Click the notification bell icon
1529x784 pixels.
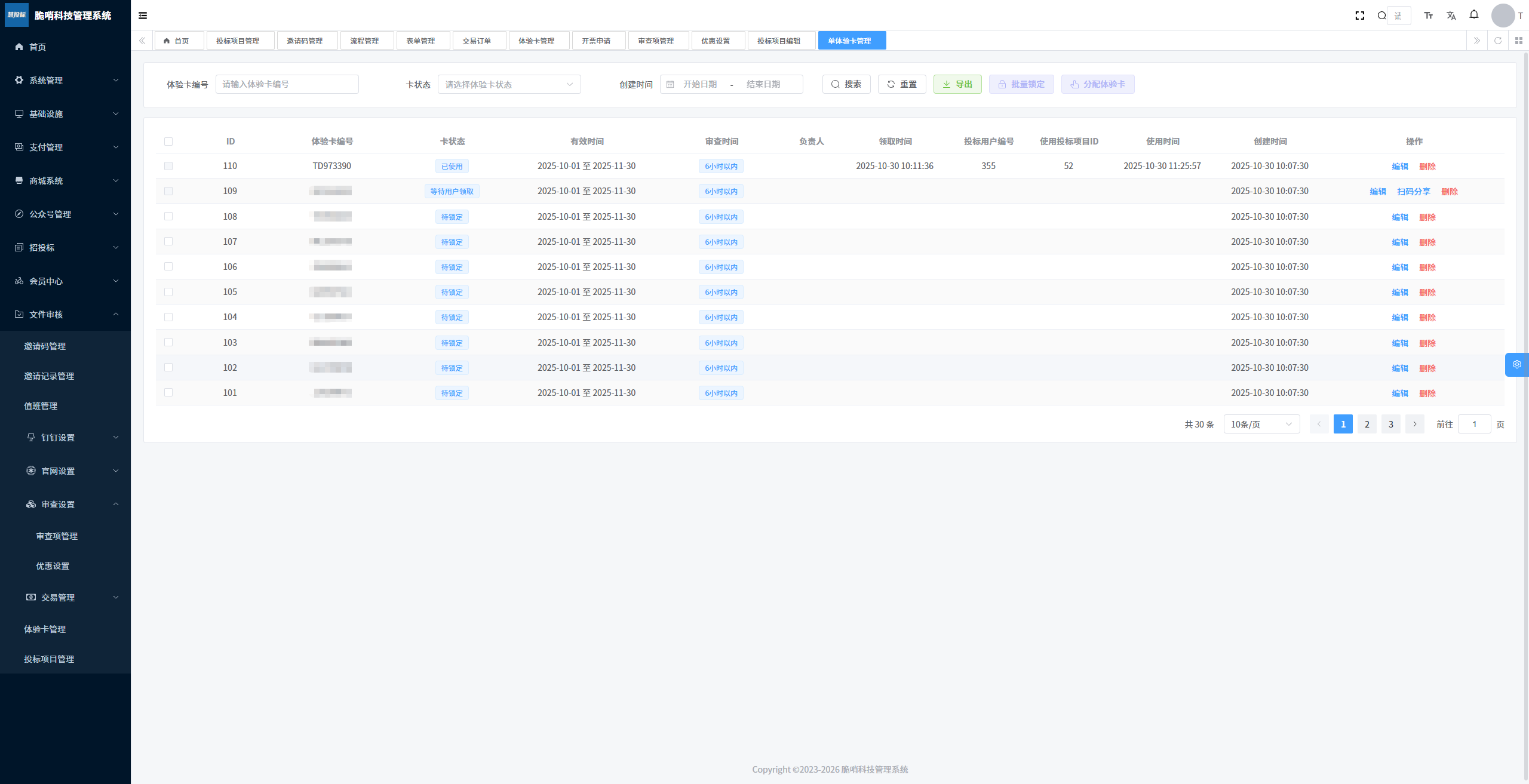tap(1474, 15)
